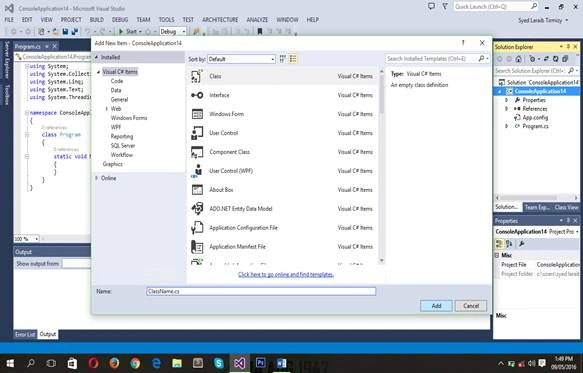583x373 pixels.
Task: Open the FILE menu
Action: (9, 20)
